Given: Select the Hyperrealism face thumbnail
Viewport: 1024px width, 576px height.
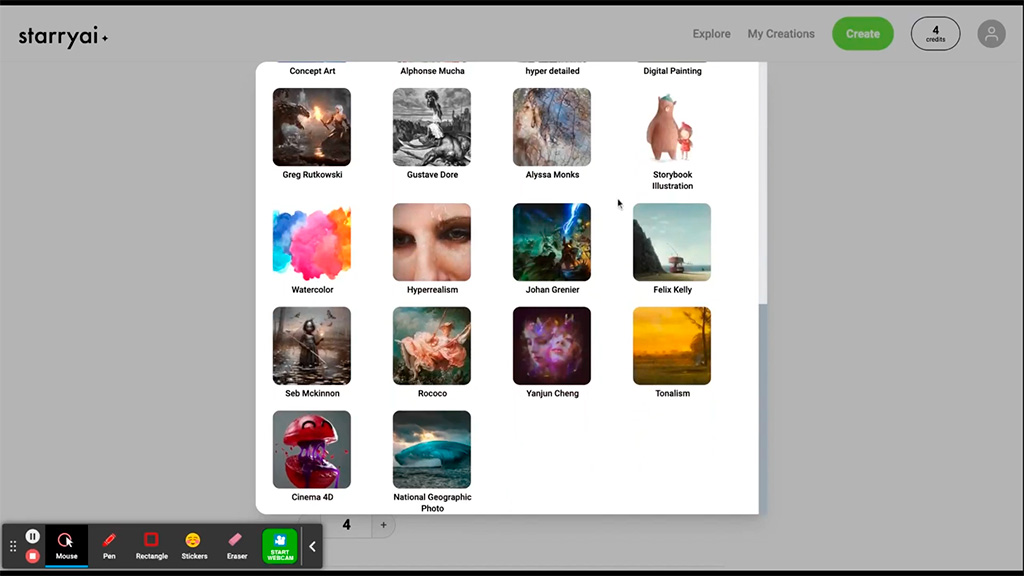Looking at the screenshot, I should (x=432, y=242).
